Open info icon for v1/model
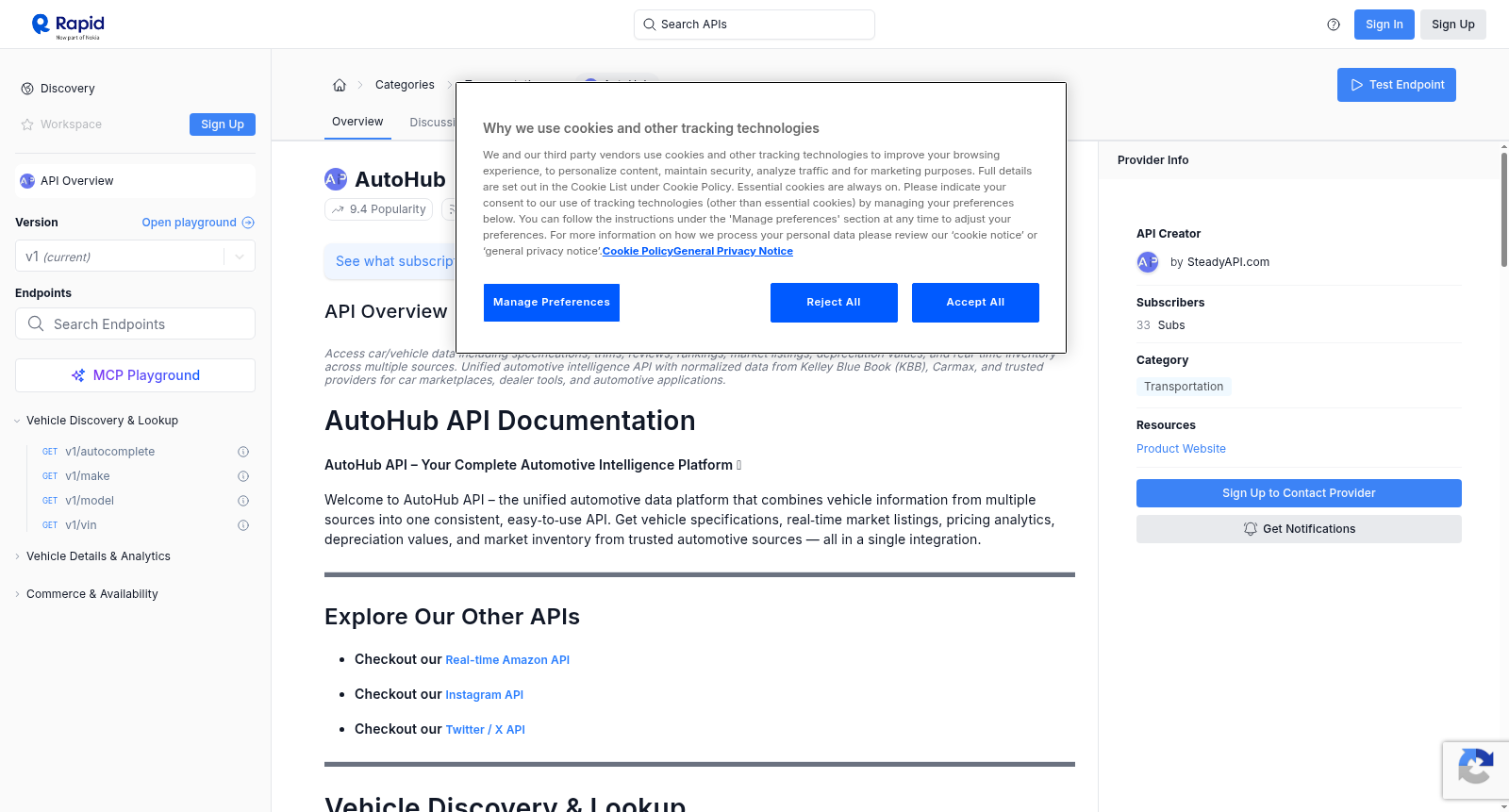This screenshot has height=812, width=1509. pyautogui.click(x=243, y=501)
